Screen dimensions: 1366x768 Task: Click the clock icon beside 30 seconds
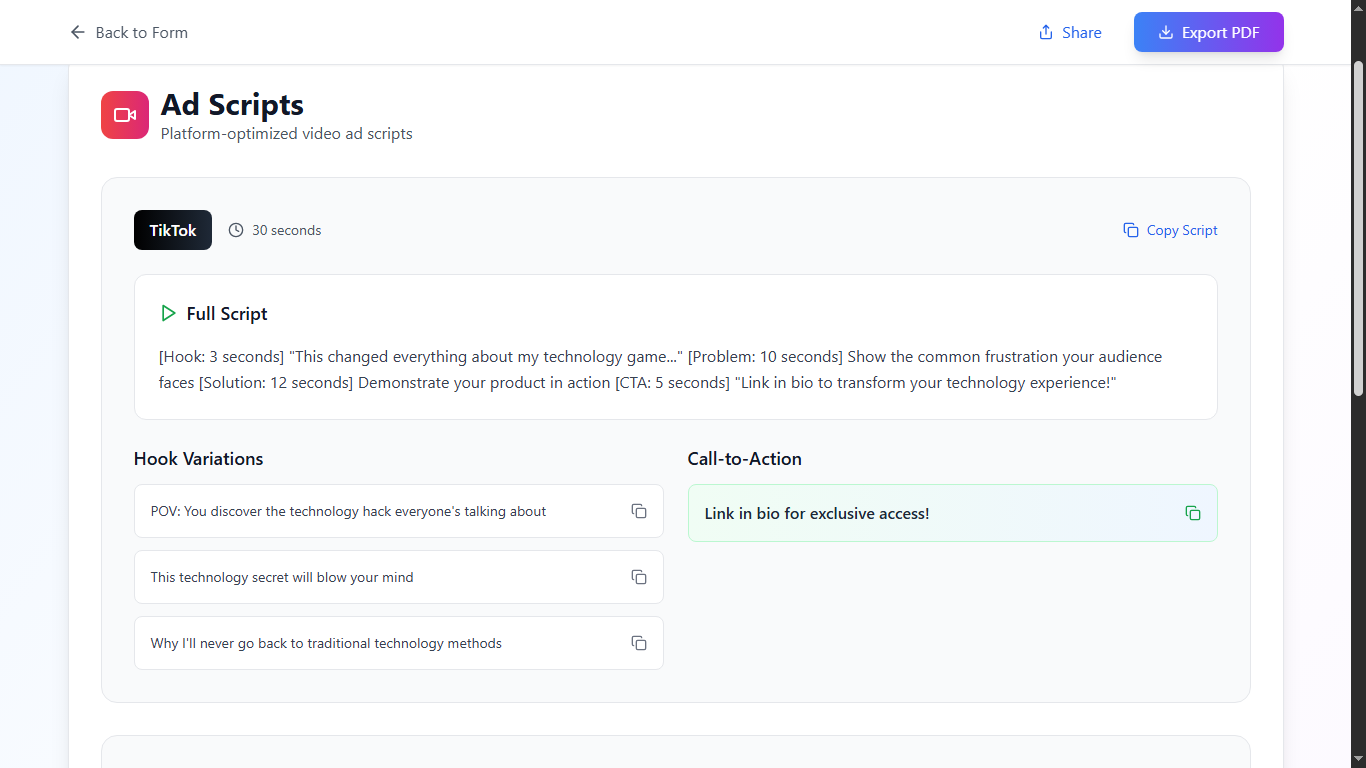pos(236,230)
